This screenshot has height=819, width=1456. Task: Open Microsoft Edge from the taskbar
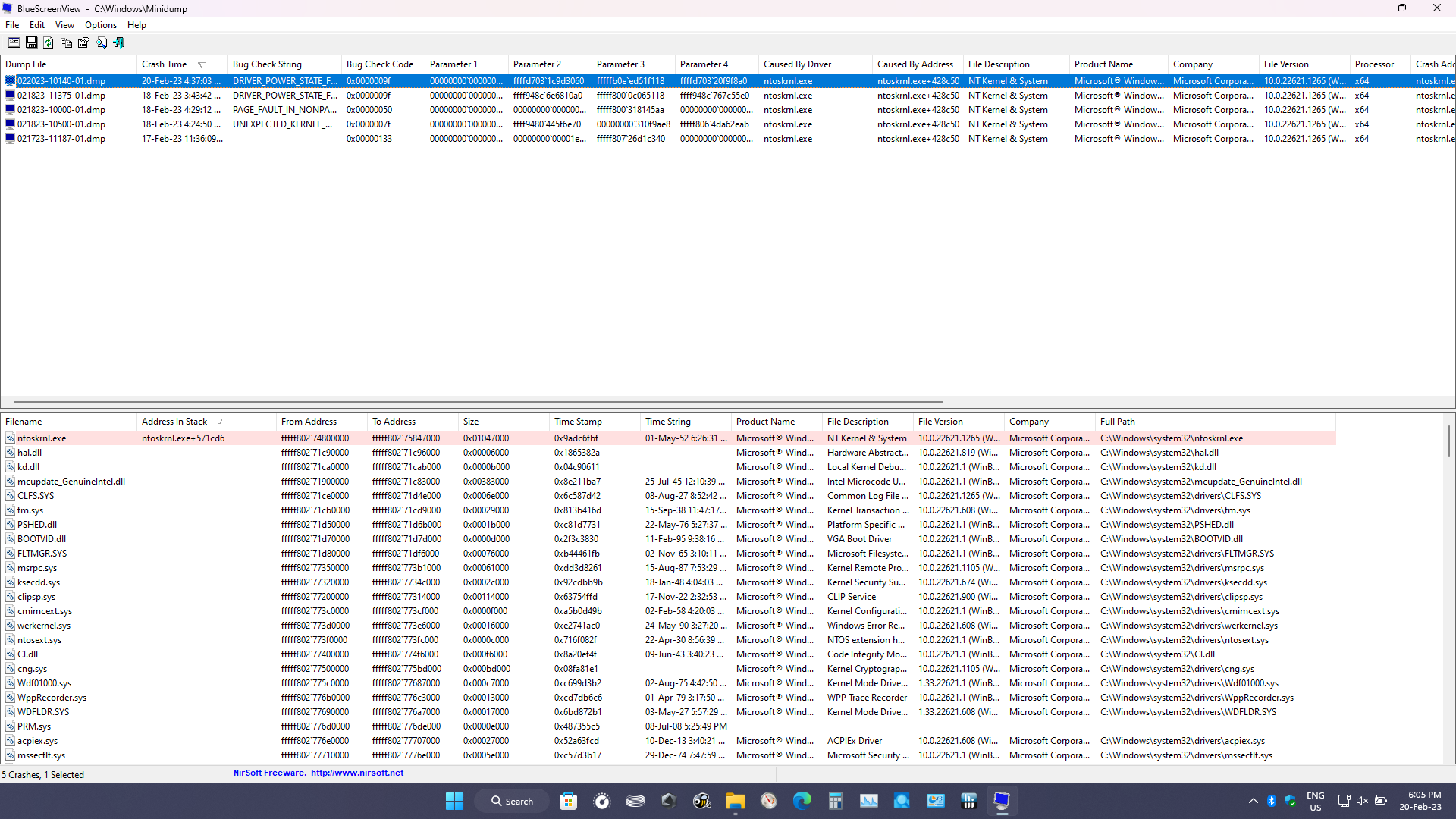(802, 801)
